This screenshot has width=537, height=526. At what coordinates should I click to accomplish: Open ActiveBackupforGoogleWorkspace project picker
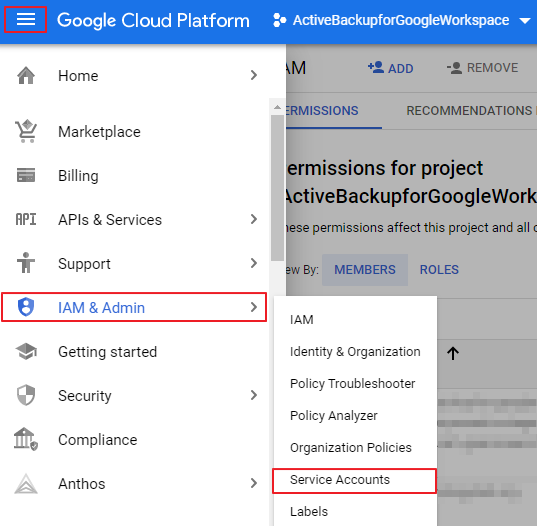[401, 20]
